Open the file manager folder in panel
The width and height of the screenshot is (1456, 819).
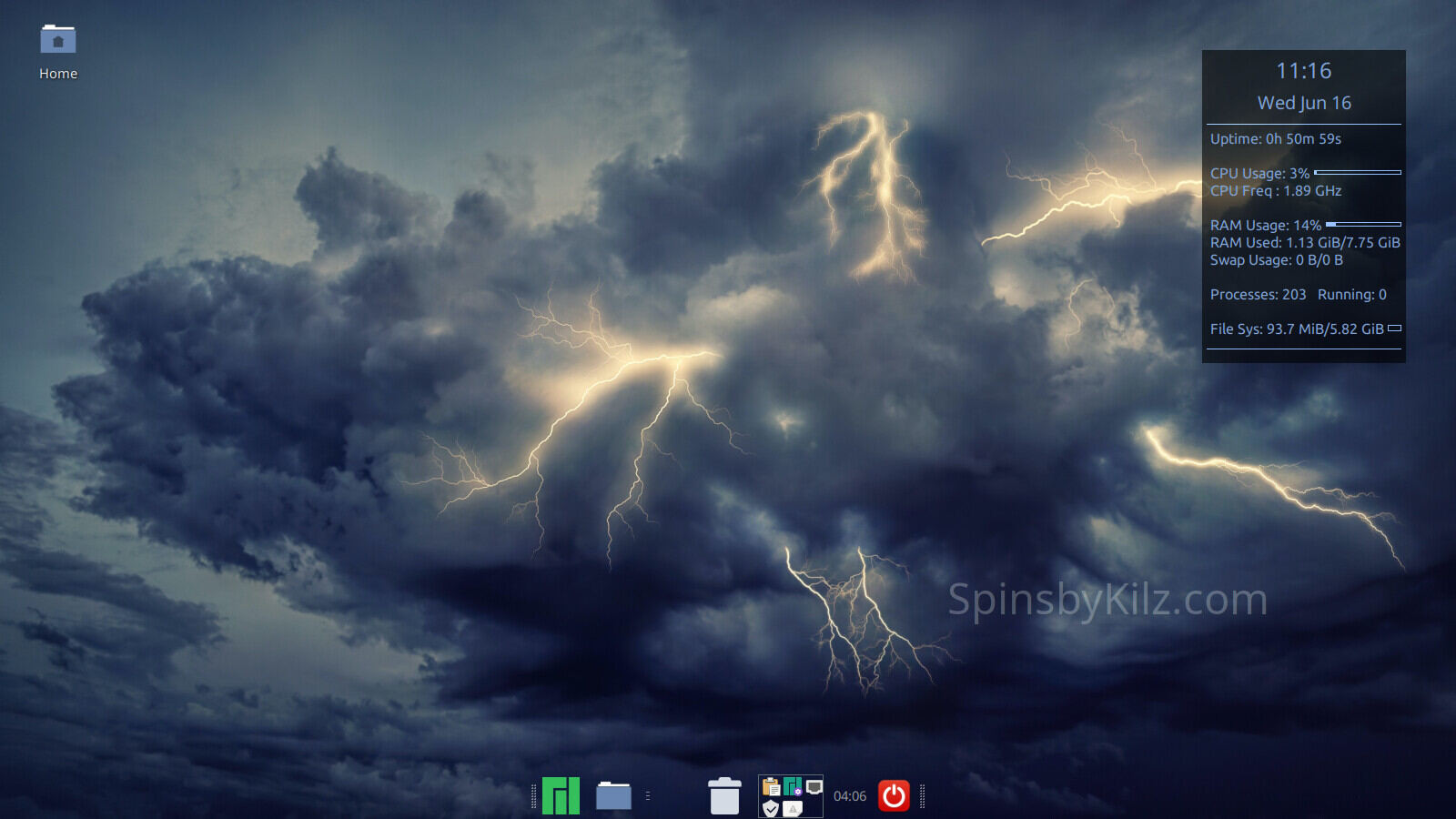pos(613,796)
